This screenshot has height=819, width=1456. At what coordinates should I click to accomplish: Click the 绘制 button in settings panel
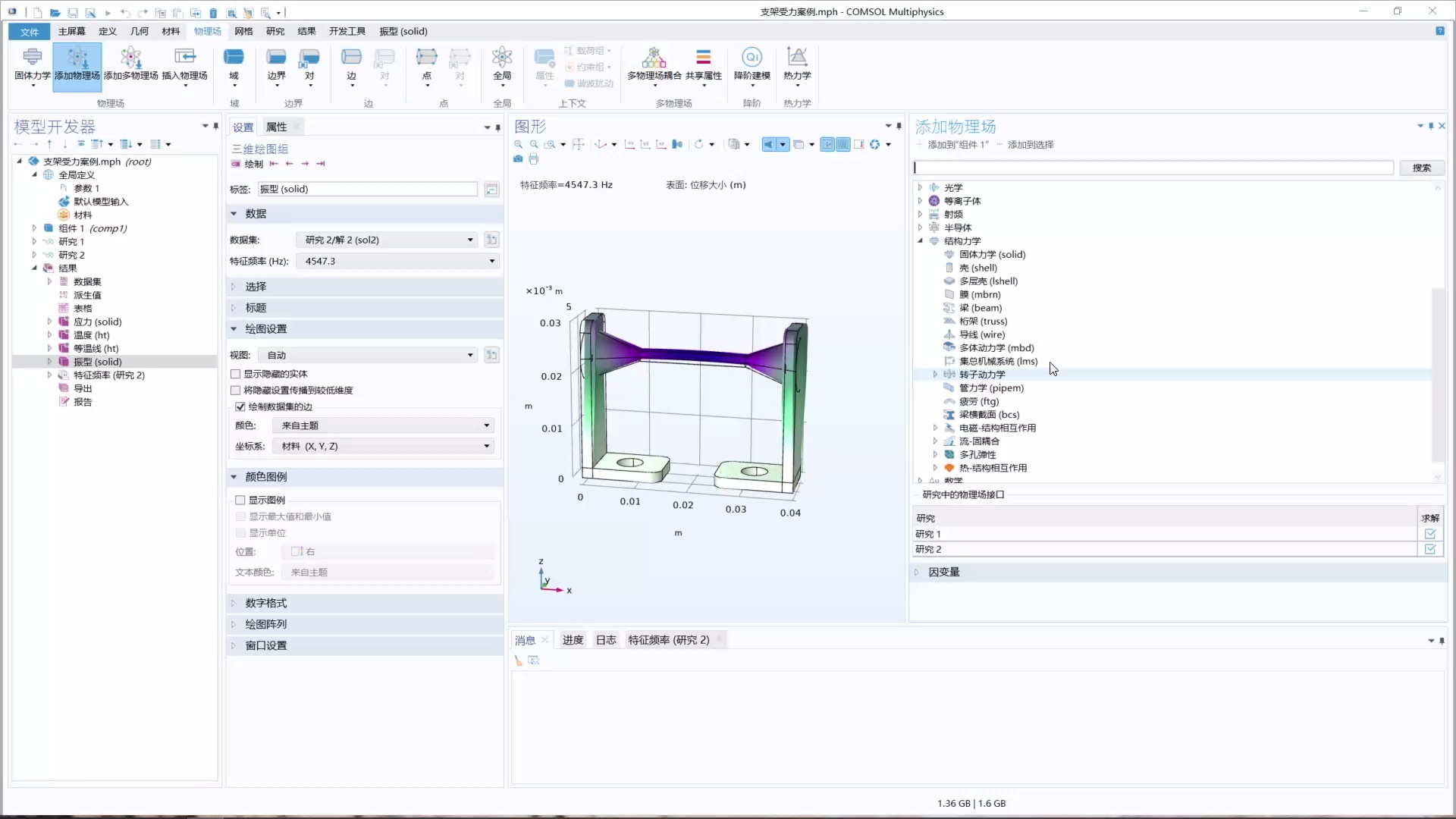251,163
